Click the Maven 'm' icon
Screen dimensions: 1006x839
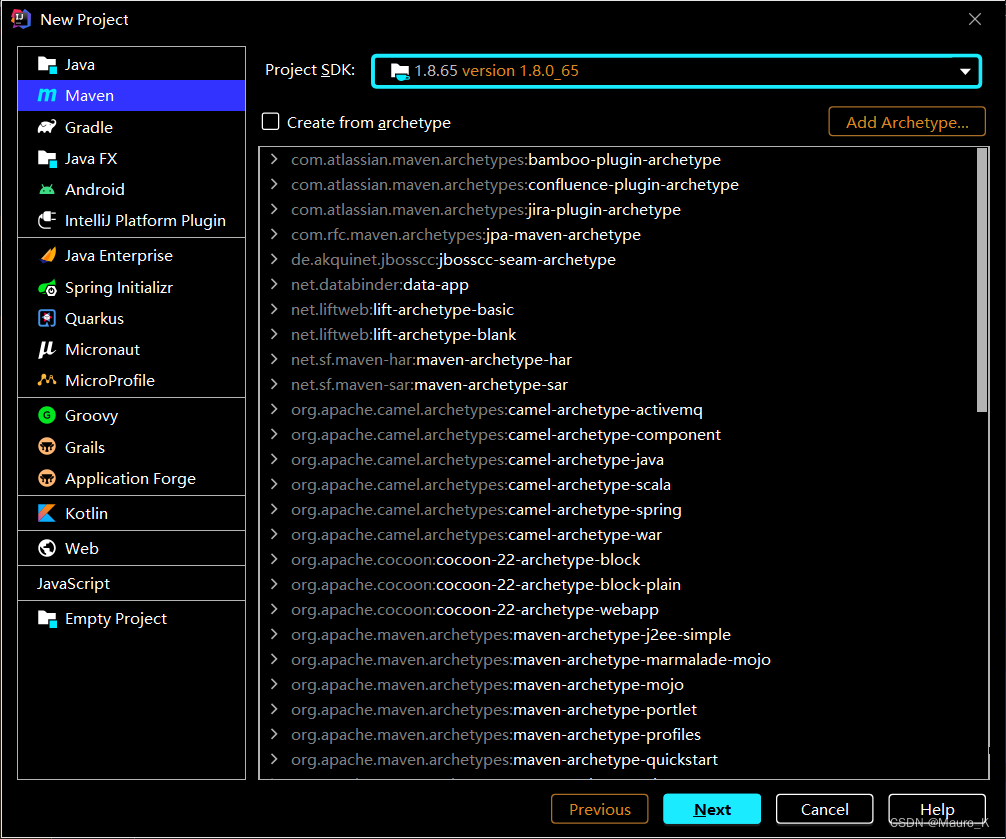point(47,96)
